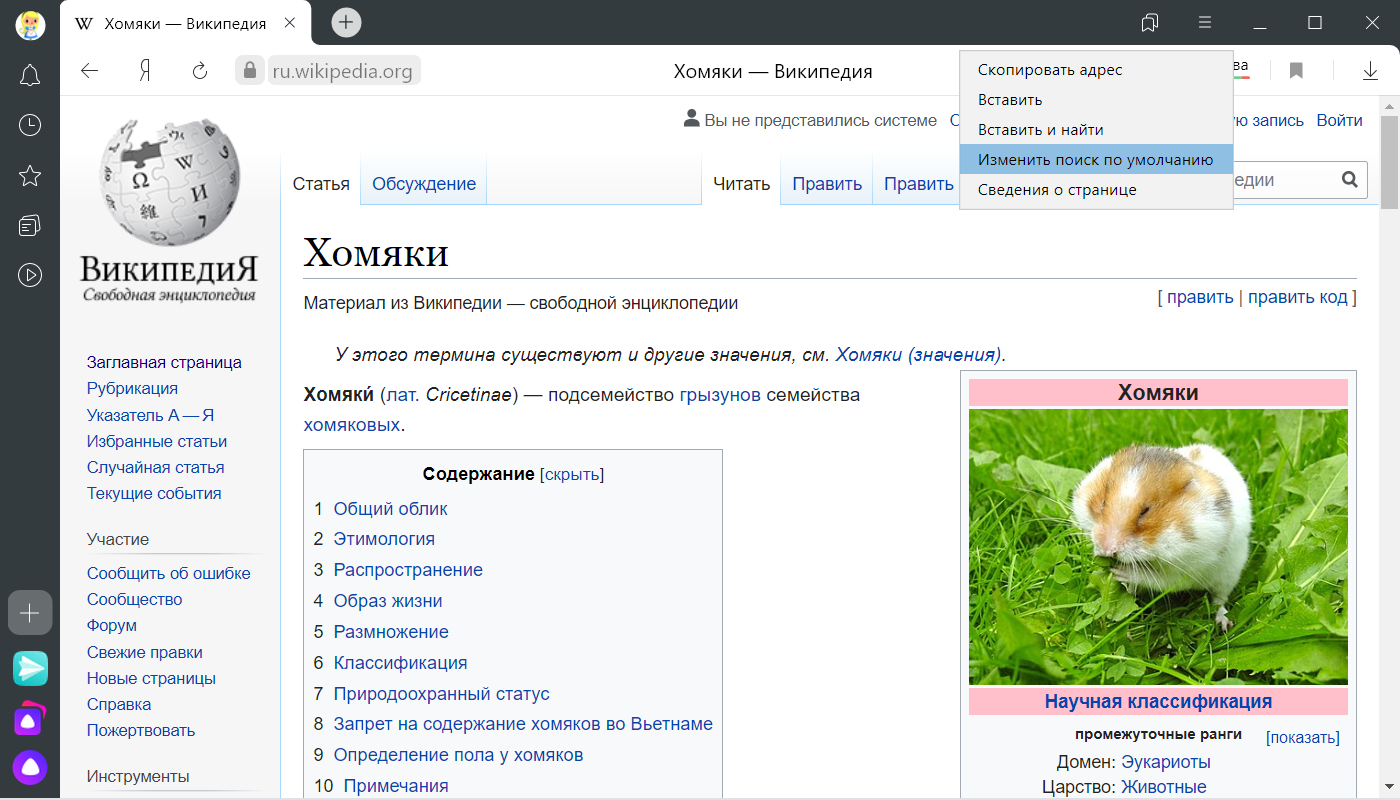Open 'Научная классификация' heading link
Screen dimensions: 1400x800
(x=1158, y=701)
